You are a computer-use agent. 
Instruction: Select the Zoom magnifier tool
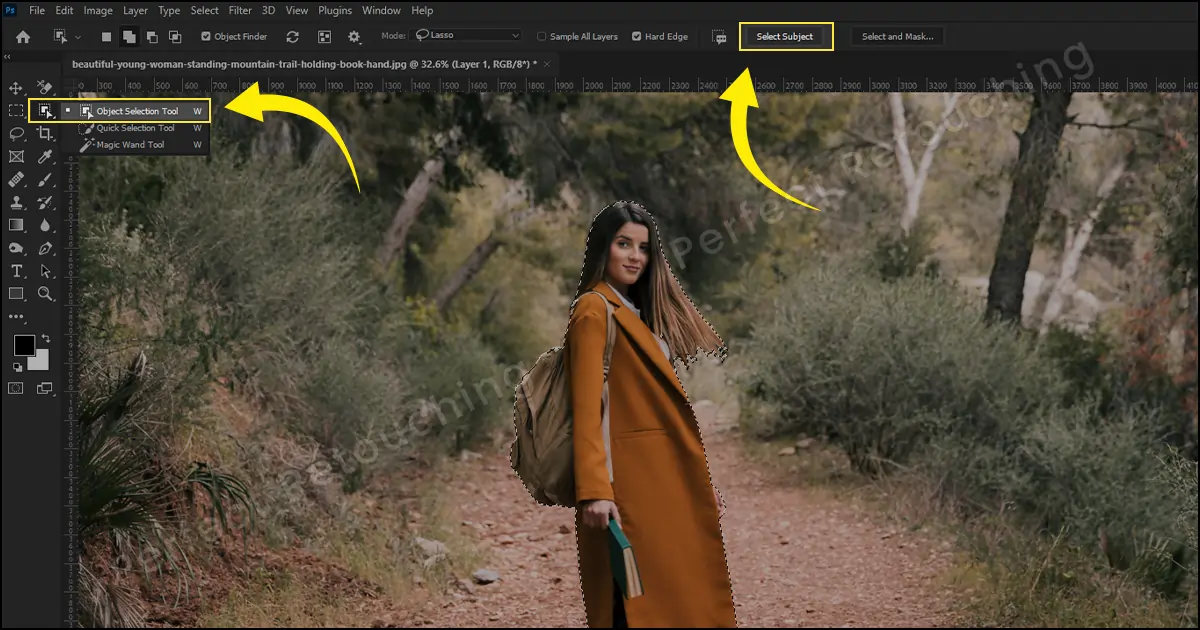(x=45, y=294)
